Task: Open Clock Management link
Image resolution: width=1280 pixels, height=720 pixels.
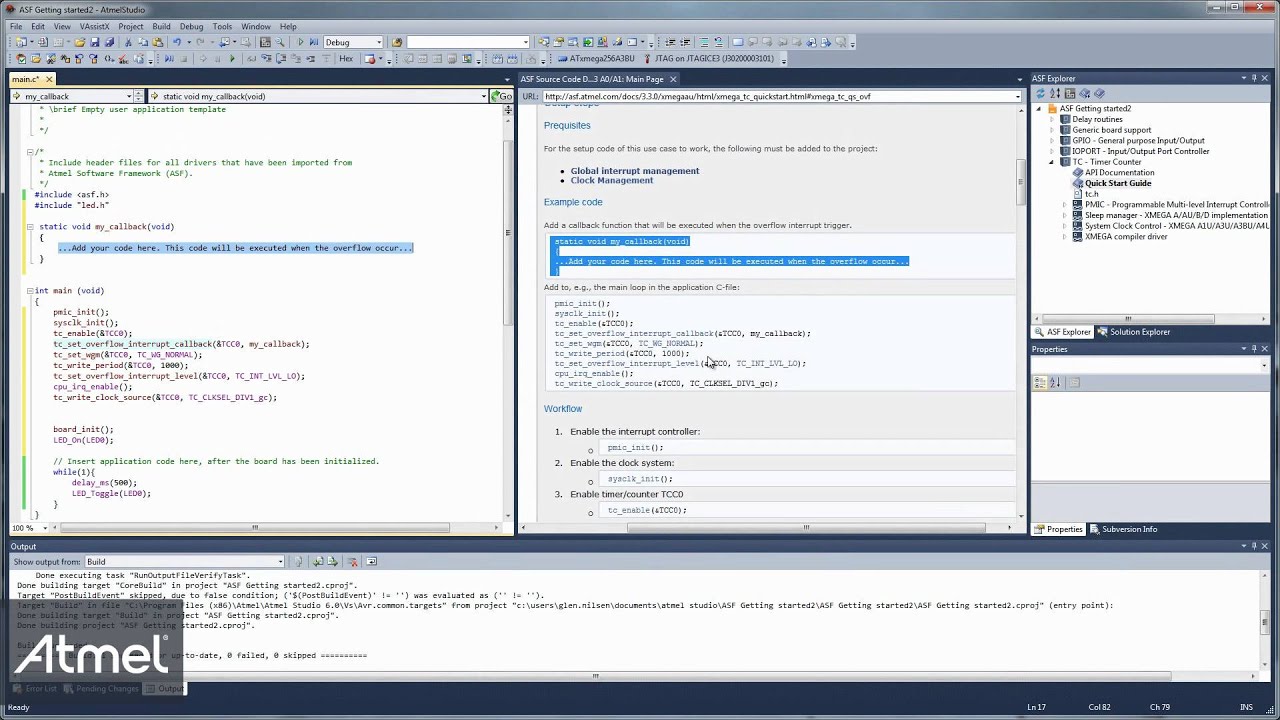Action: (x=612, y=180)
